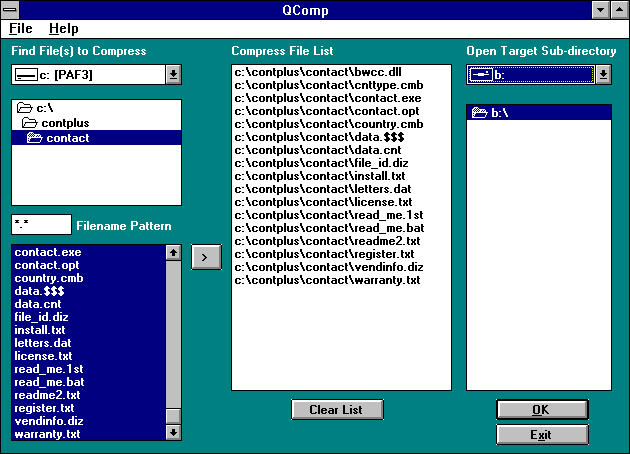Expand the target drive b: dropdown

[x=602, y=74]
